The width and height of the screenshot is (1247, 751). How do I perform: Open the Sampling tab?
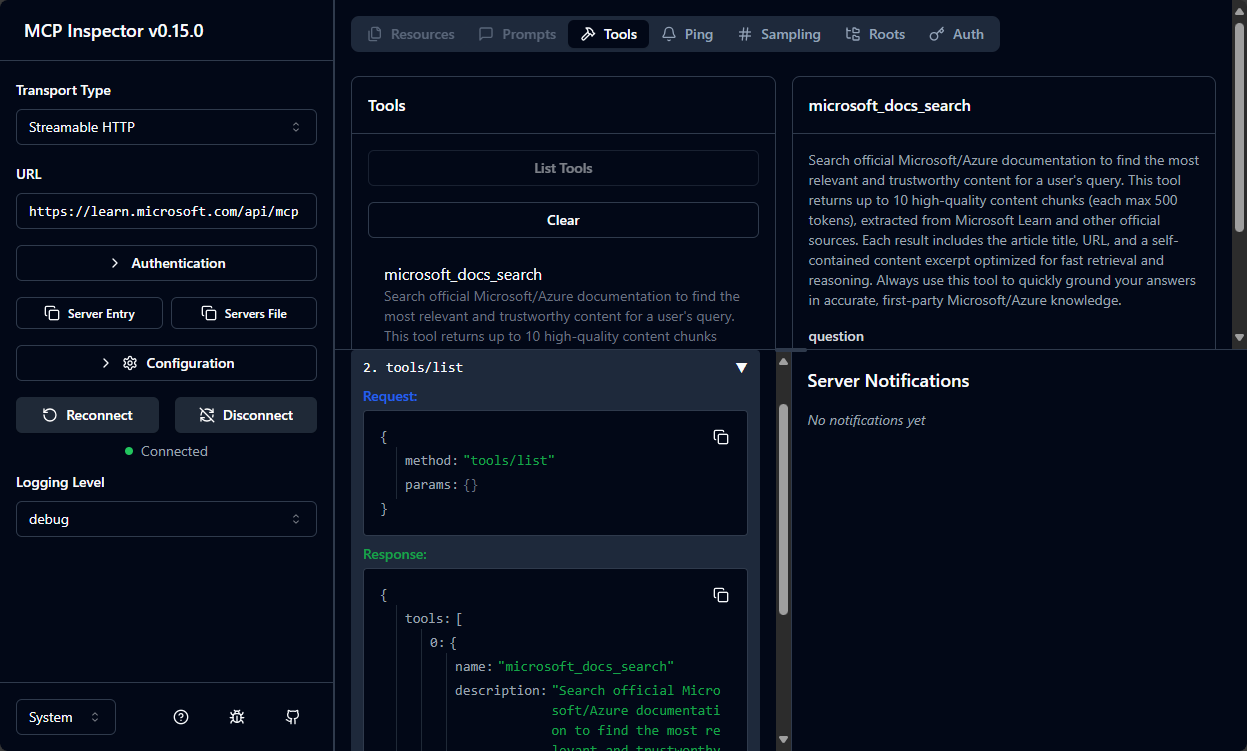click(x=779, y=34)
